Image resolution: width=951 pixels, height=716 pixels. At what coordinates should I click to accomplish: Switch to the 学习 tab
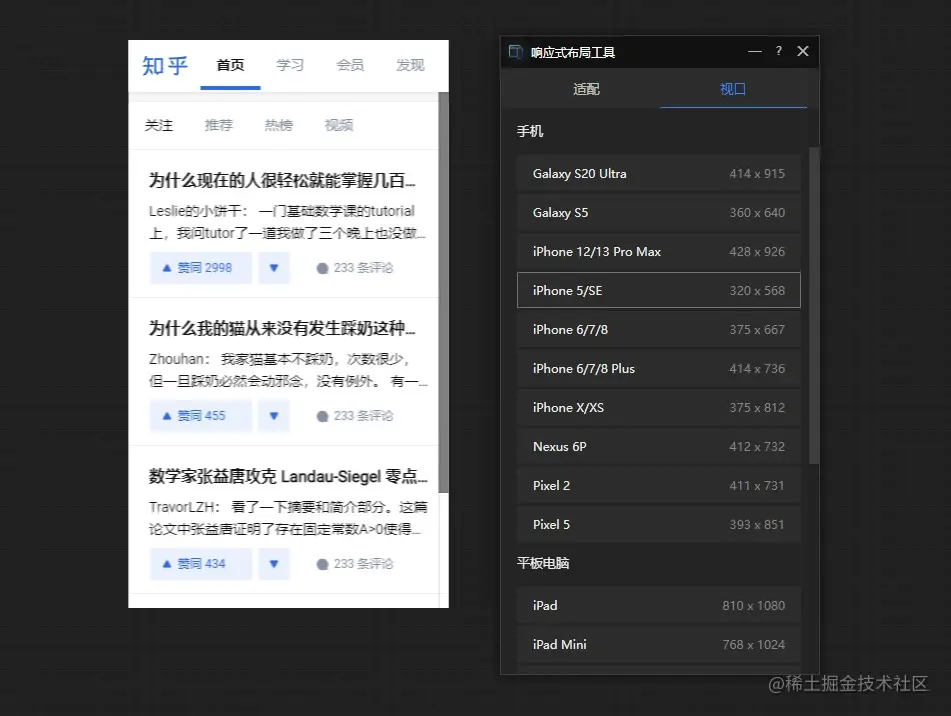pyautogui.click(x=290, y=65)
